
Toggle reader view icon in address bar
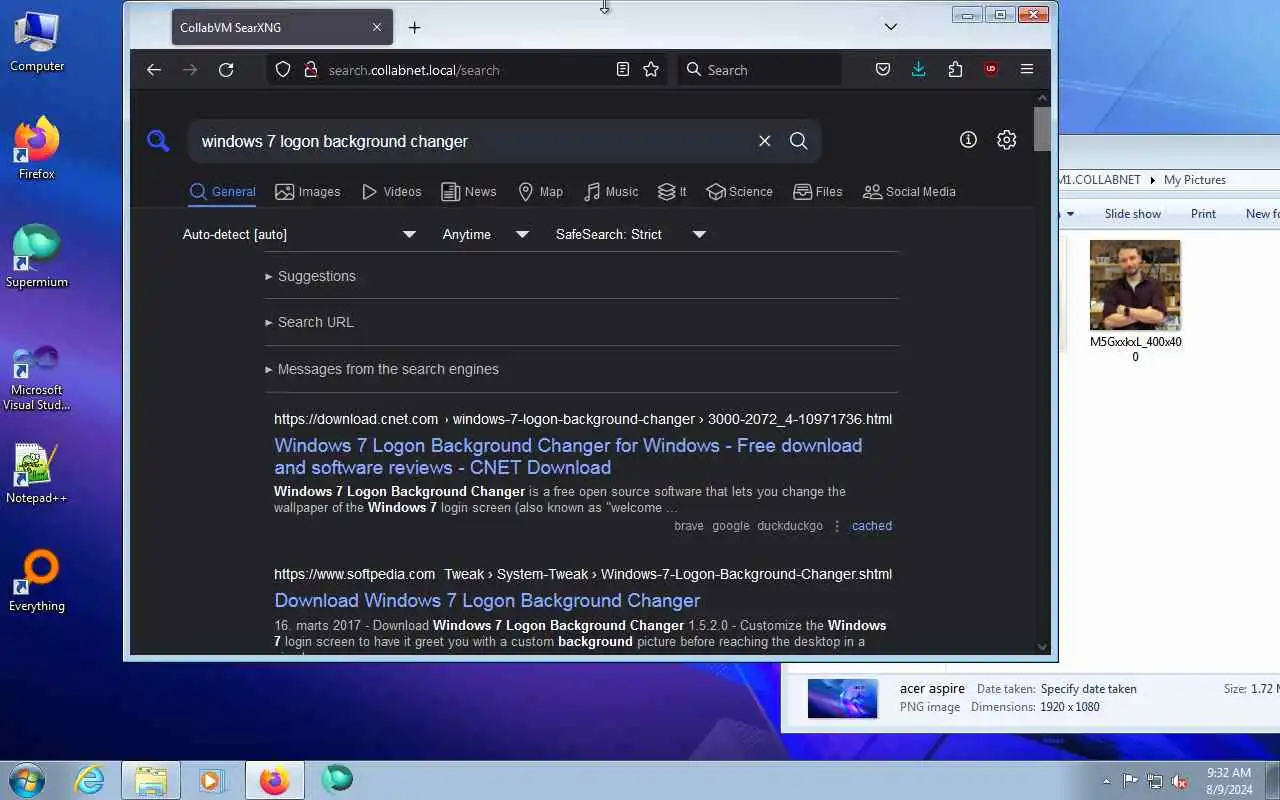pos(623,70)
